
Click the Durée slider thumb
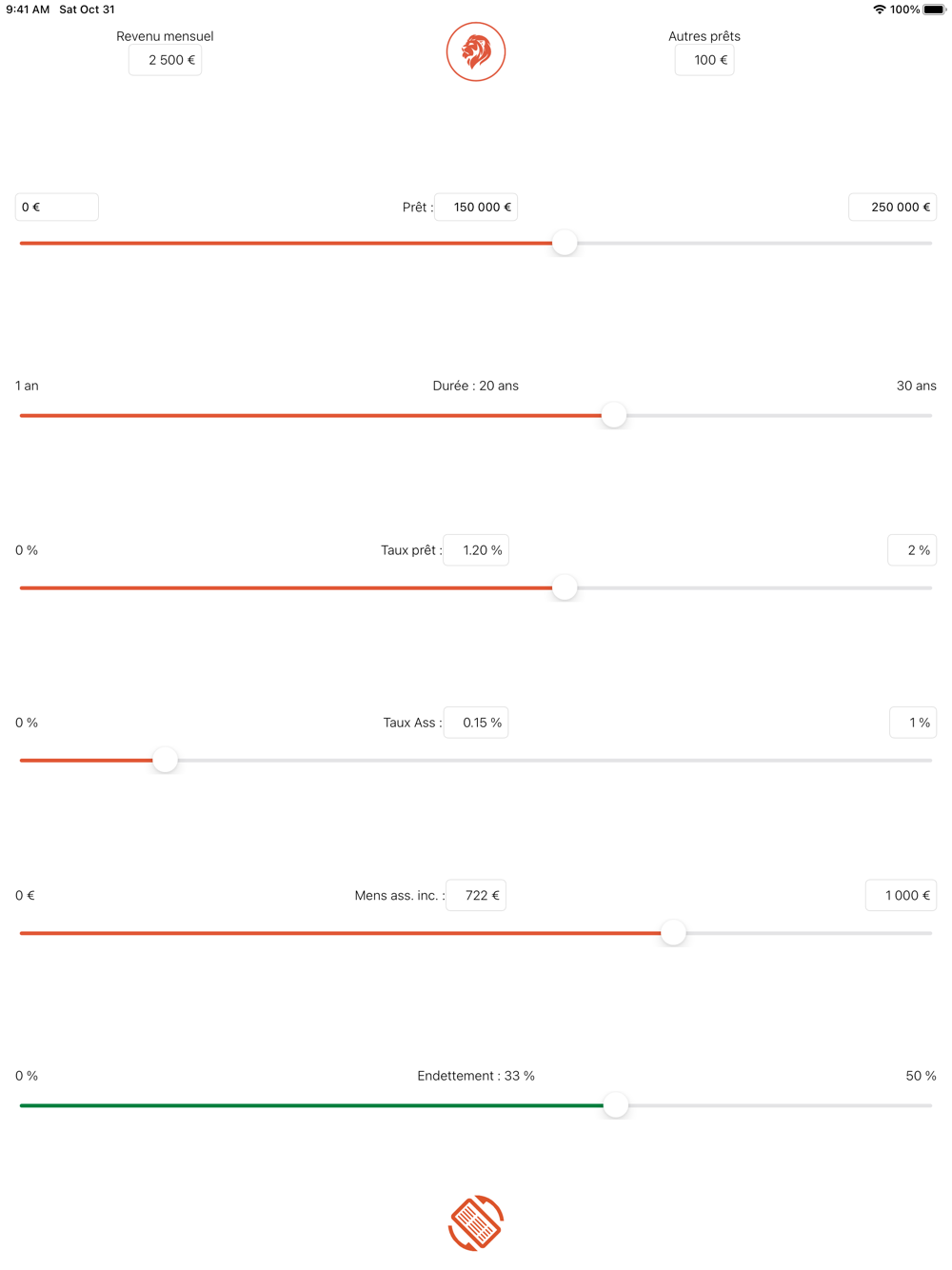(614, 415)
